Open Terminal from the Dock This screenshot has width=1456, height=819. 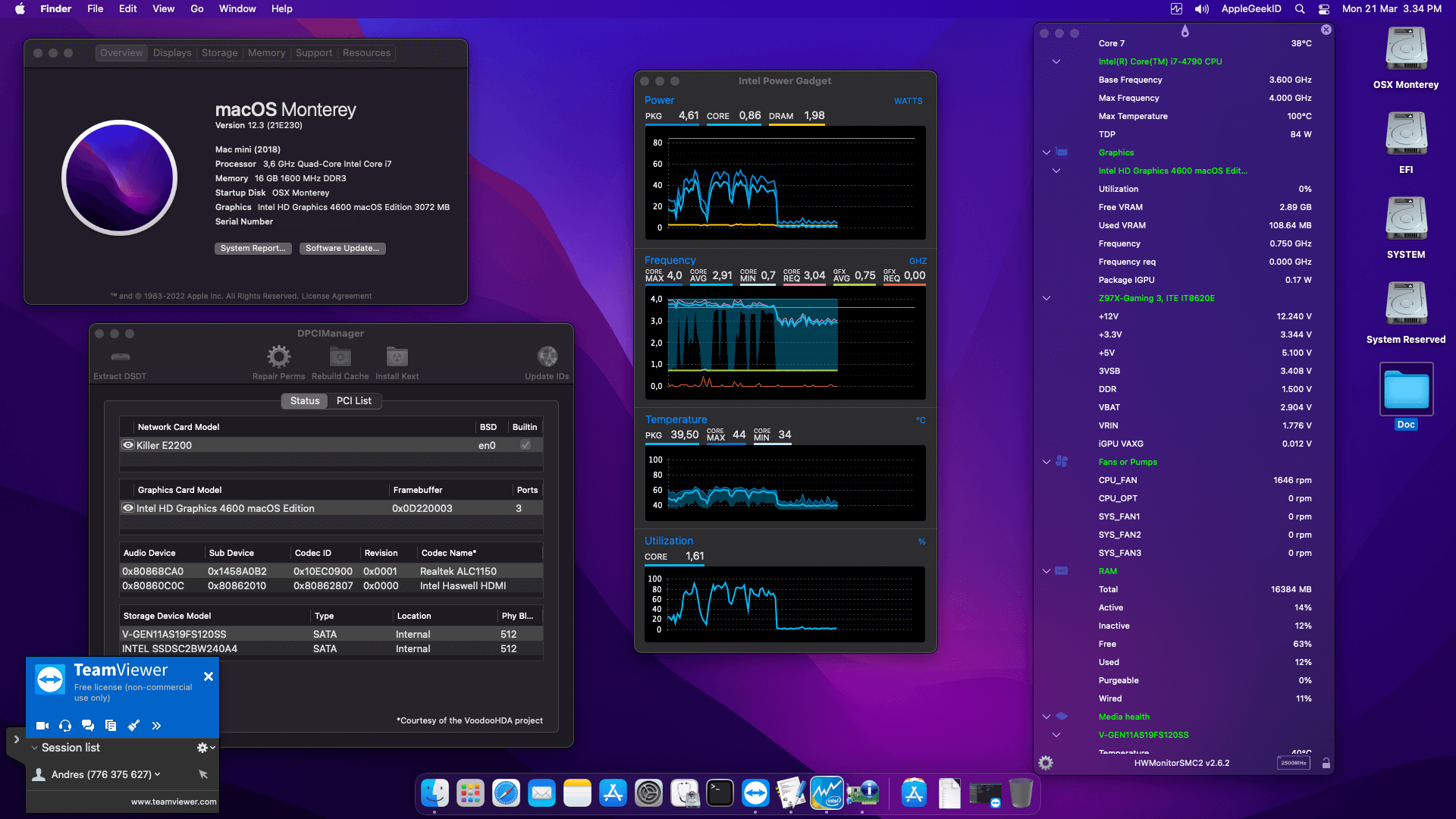tap(720, 793)
